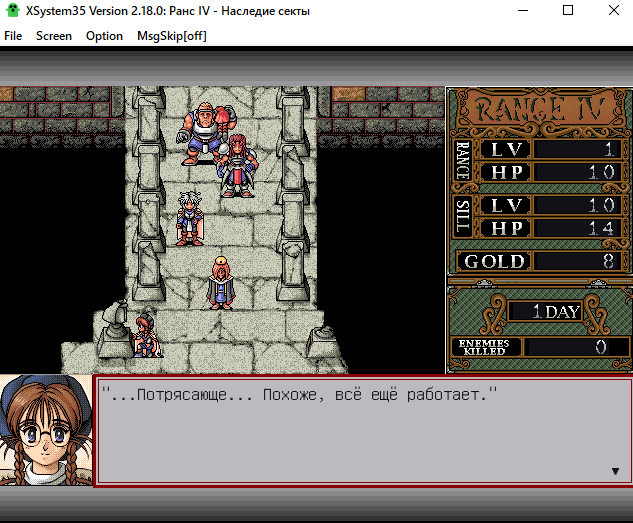Click the white-haired character sprite
Viewport: 633px width, 523px height.
tap(190, 219)
